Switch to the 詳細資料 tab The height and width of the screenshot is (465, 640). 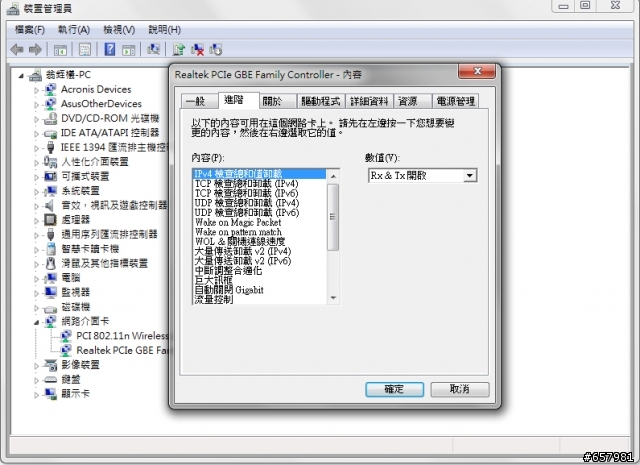pyautogui.click(x=369, y=101)
